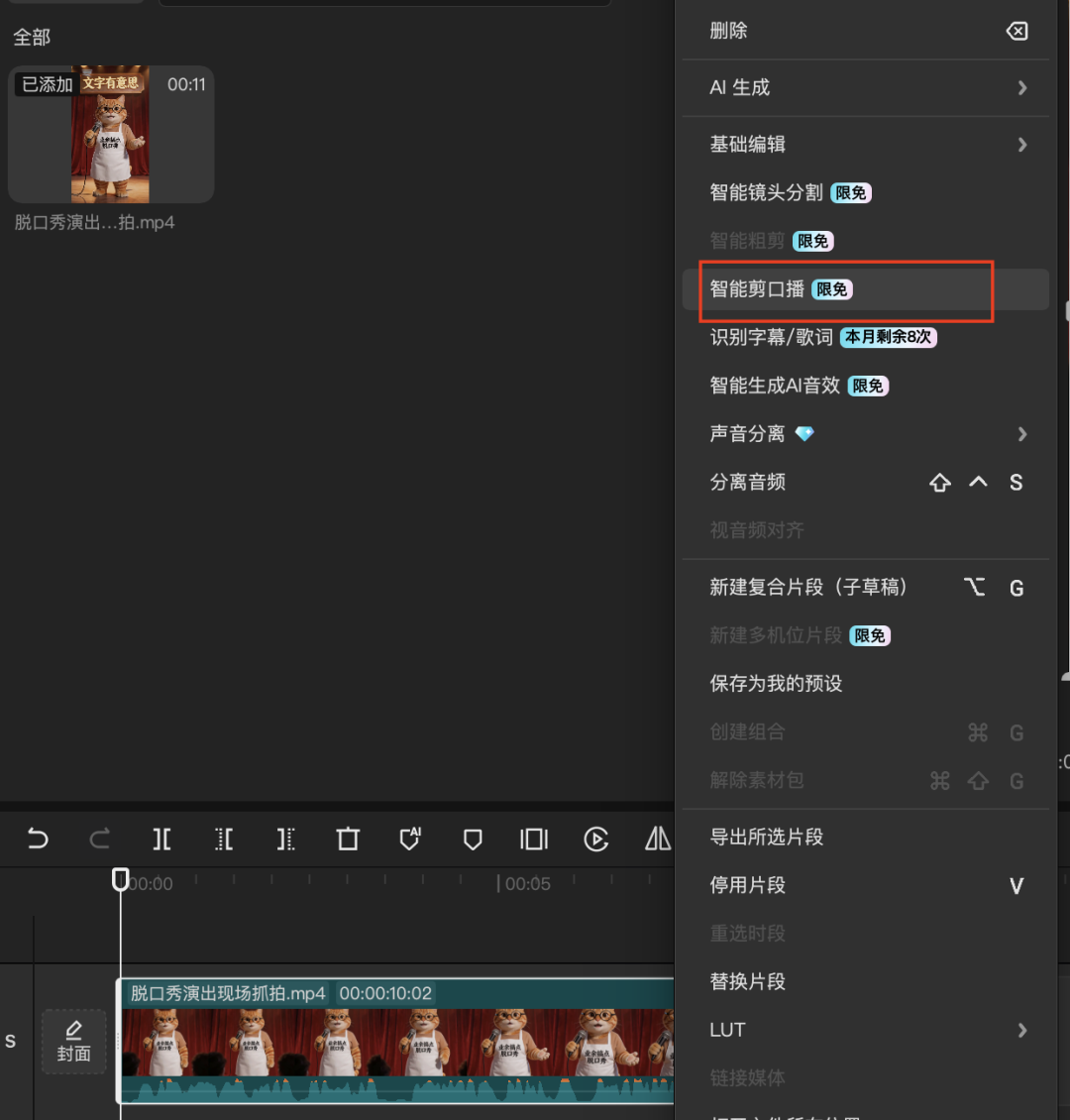Click the mirror flip icon
1070x1120 pixels.
click(x=658, y=839)
